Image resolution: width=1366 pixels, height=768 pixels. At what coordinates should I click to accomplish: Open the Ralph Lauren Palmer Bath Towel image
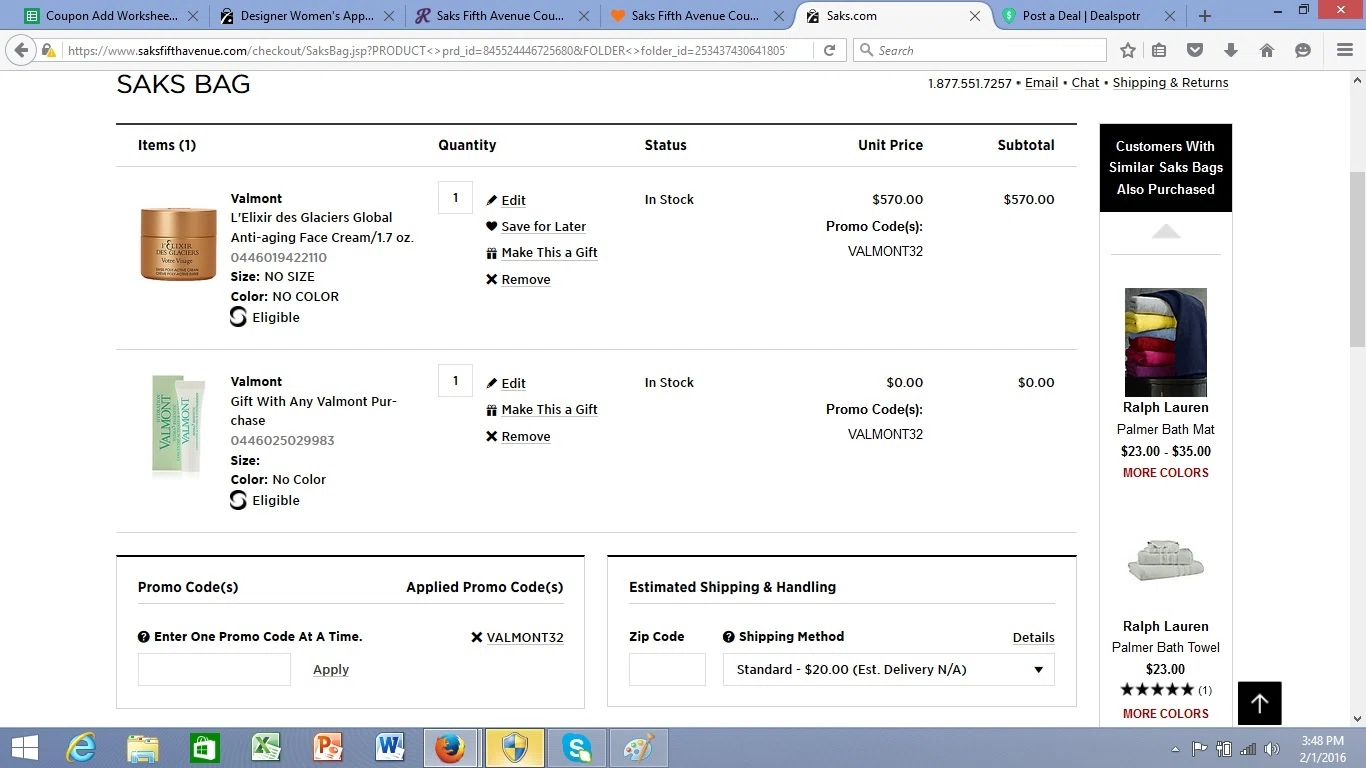tap(1166, 561)
